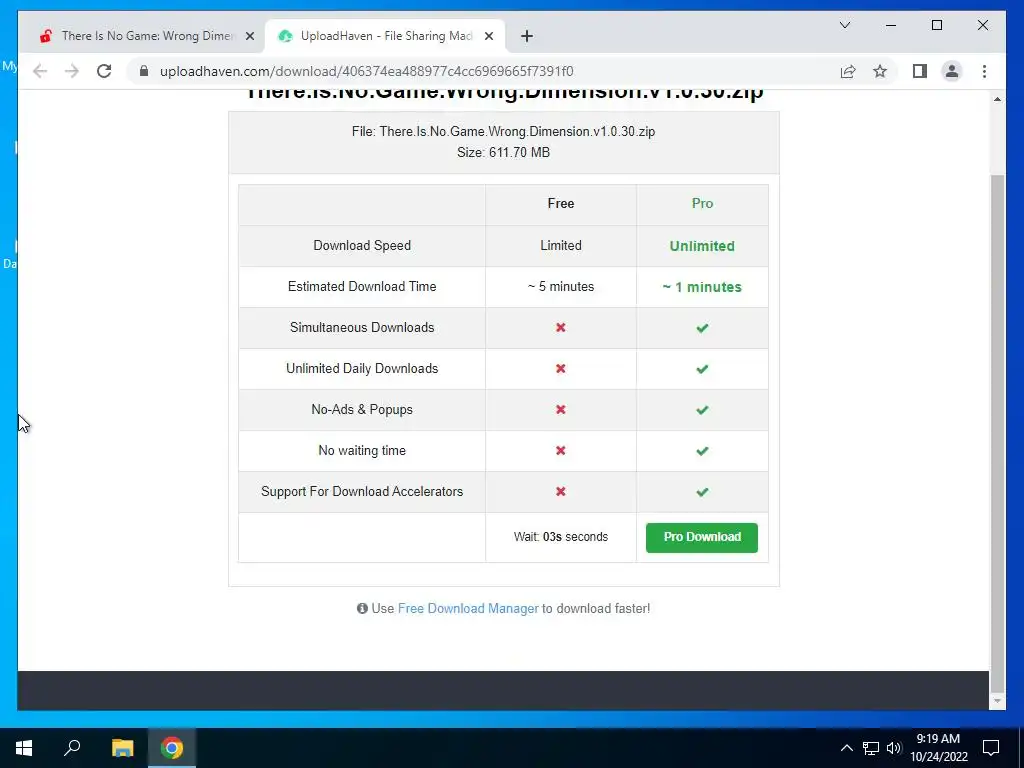Open File Explorer from the taskbar
Viewport: 1024px width, 768px height.
click(122, 748)
